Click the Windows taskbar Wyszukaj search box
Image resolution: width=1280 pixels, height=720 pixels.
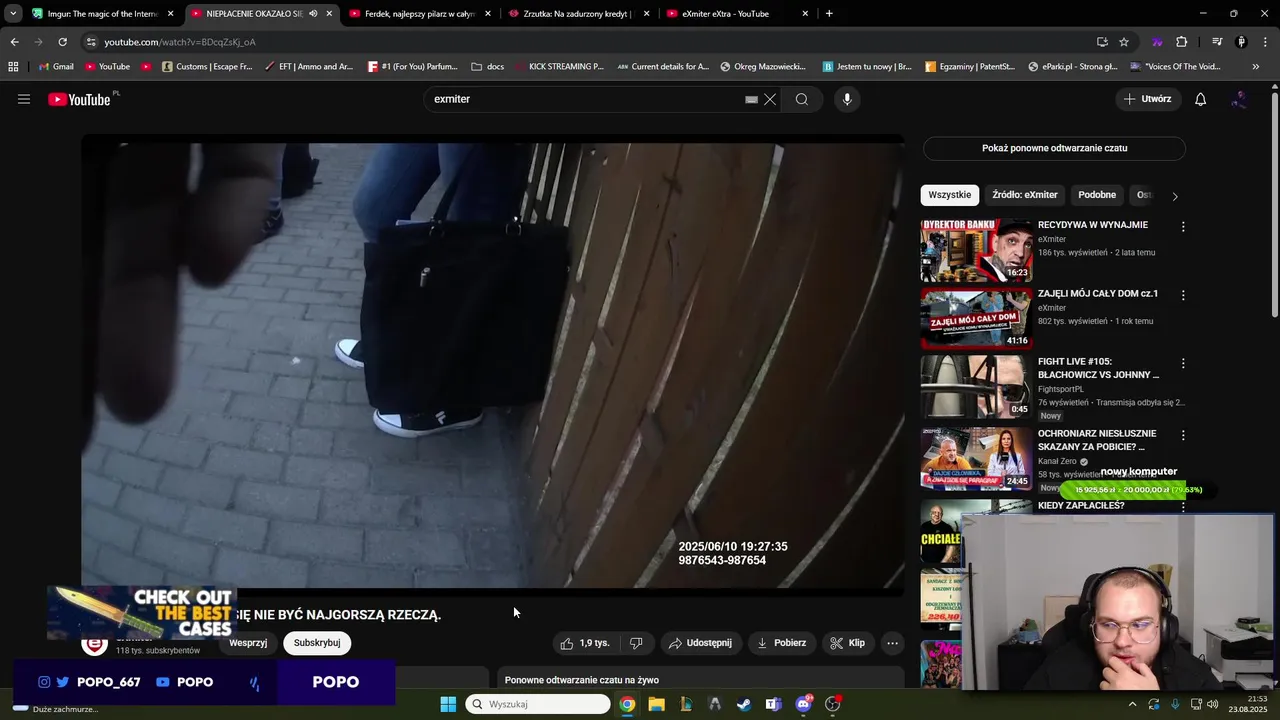[538, 704]
